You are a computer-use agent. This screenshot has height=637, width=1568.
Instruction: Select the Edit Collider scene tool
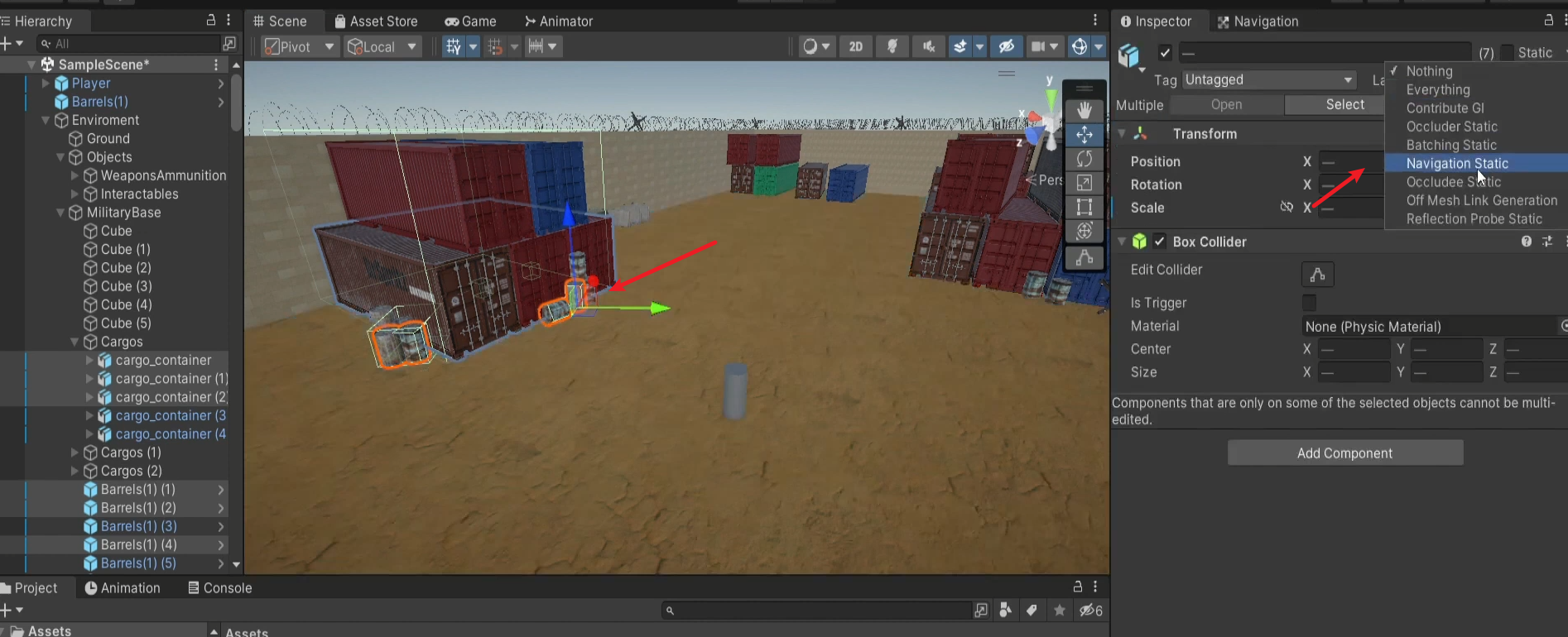1084,258
